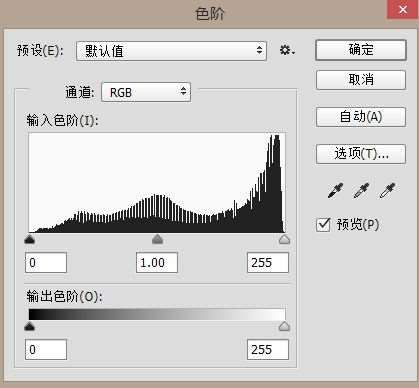Select the white point eyedropper
This screenshot has width=419, height=388.
pos(387,191)
